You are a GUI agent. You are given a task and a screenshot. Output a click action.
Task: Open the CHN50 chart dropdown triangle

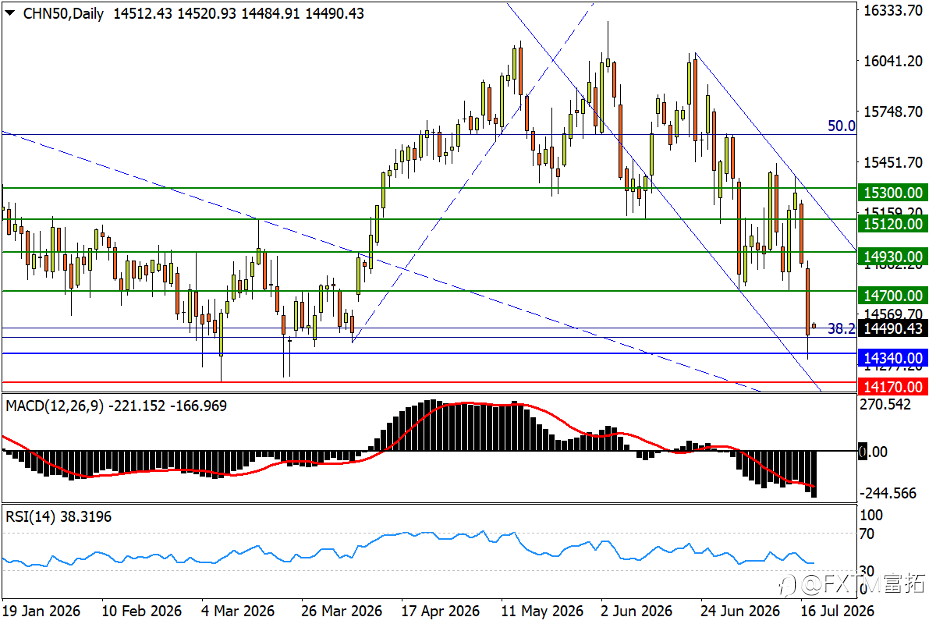tap(10, 13)
